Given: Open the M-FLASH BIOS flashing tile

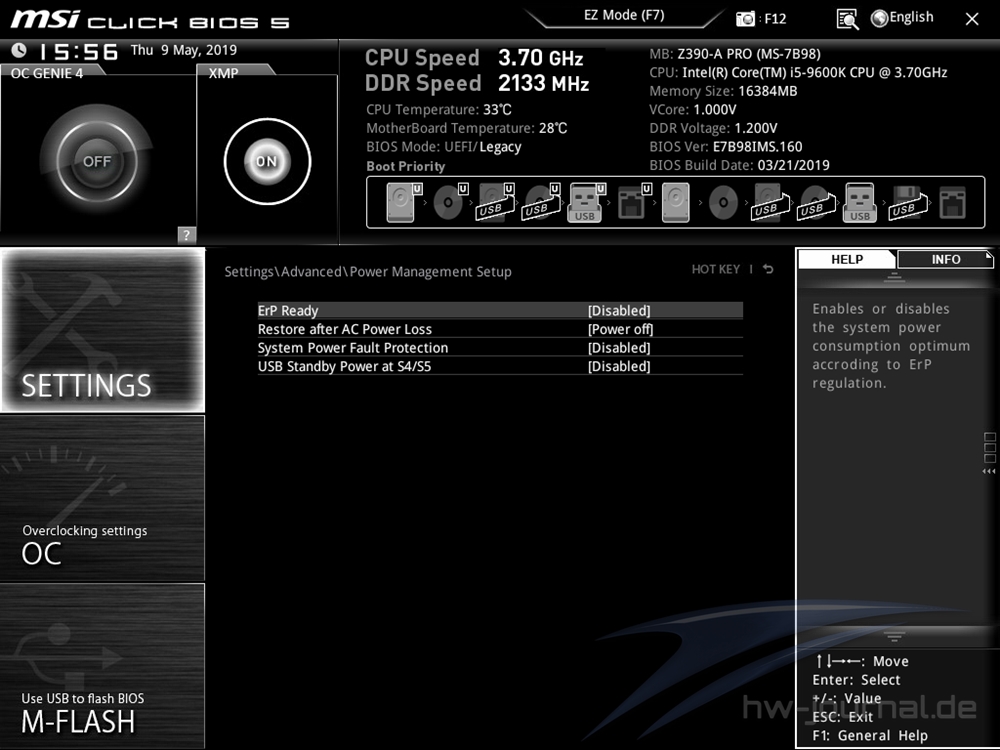Looking at the screenshot, I should [103, 666].
